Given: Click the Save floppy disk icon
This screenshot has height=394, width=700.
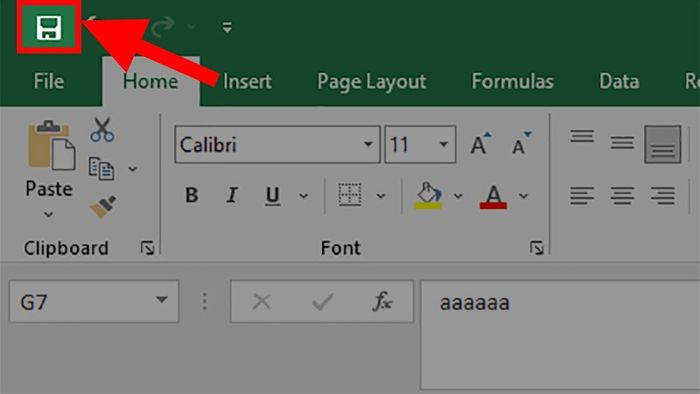Looking at the screenshot, I should click(x=49, y=28).
